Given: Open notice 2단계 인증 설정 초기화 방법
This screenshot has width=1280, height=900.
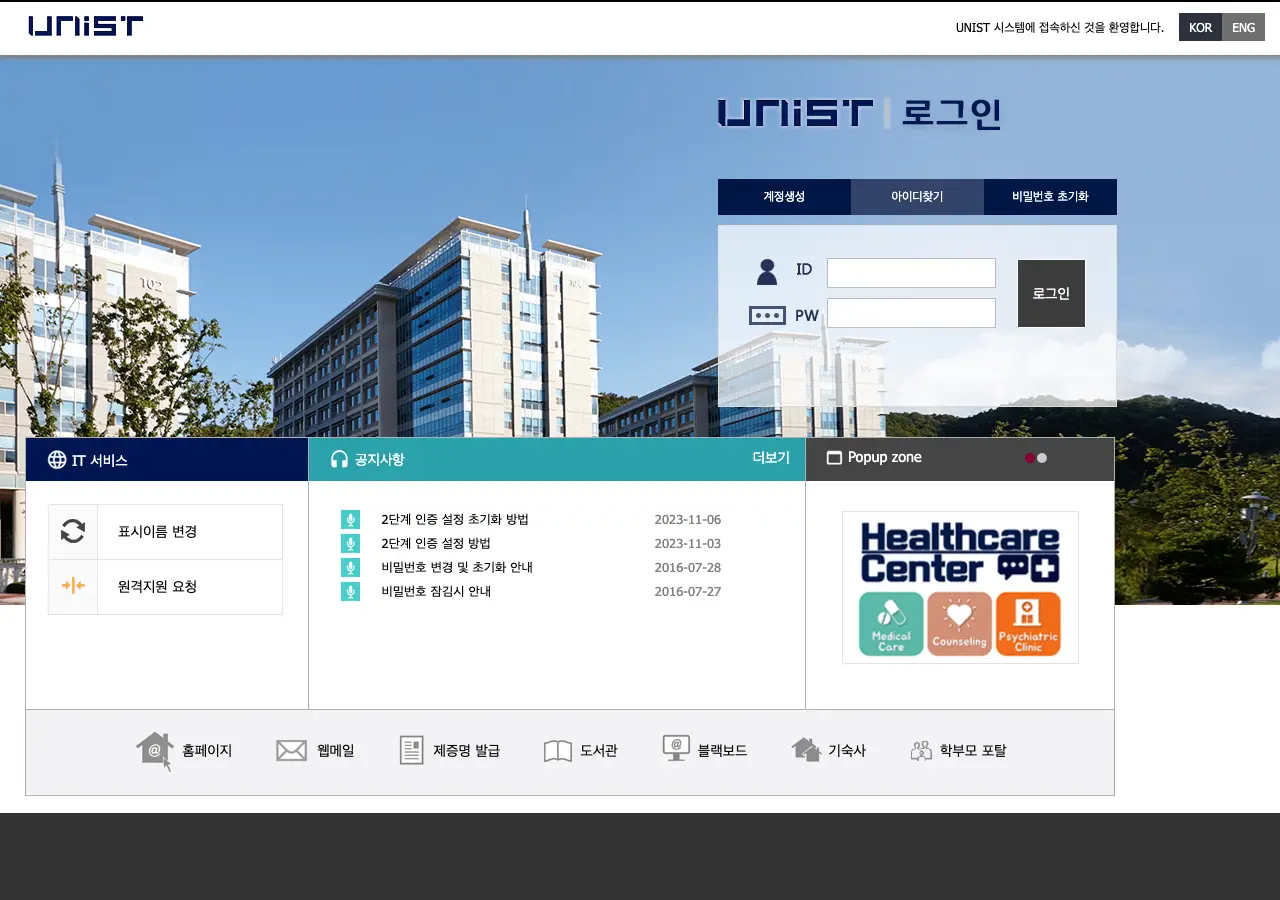Looking at the screenshot, I should (x=455, y=519).
